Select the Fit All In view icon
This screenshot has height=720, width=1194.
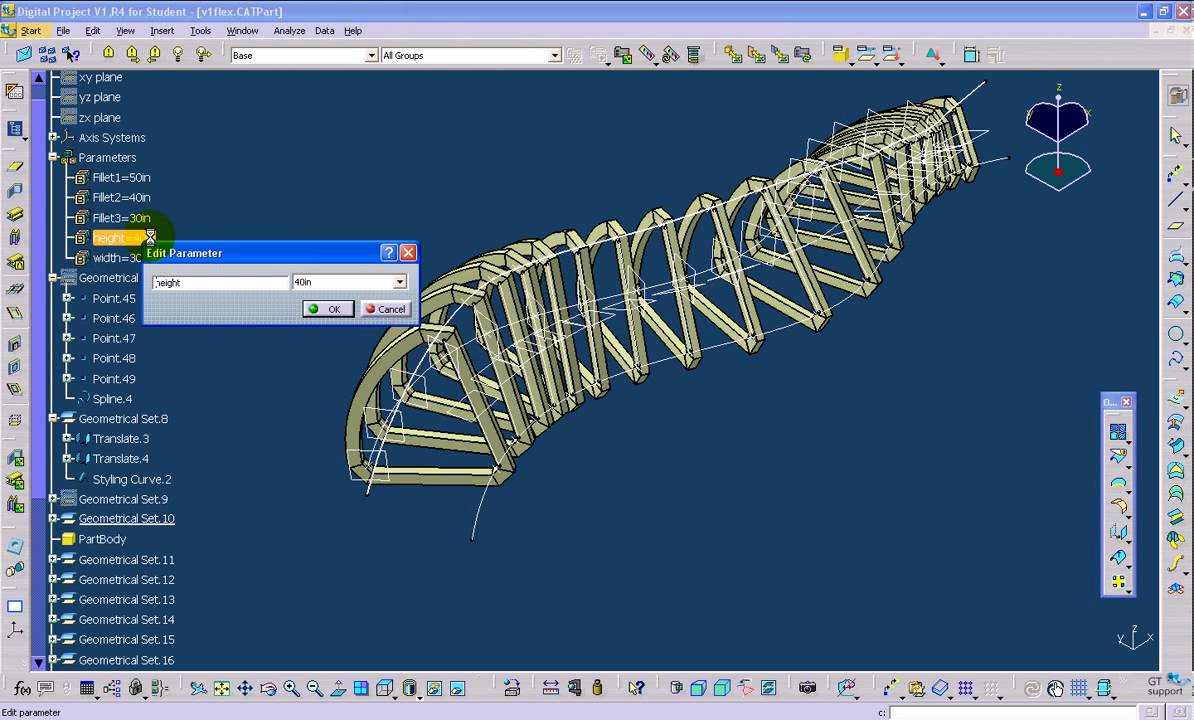click(x=222, y=689)
